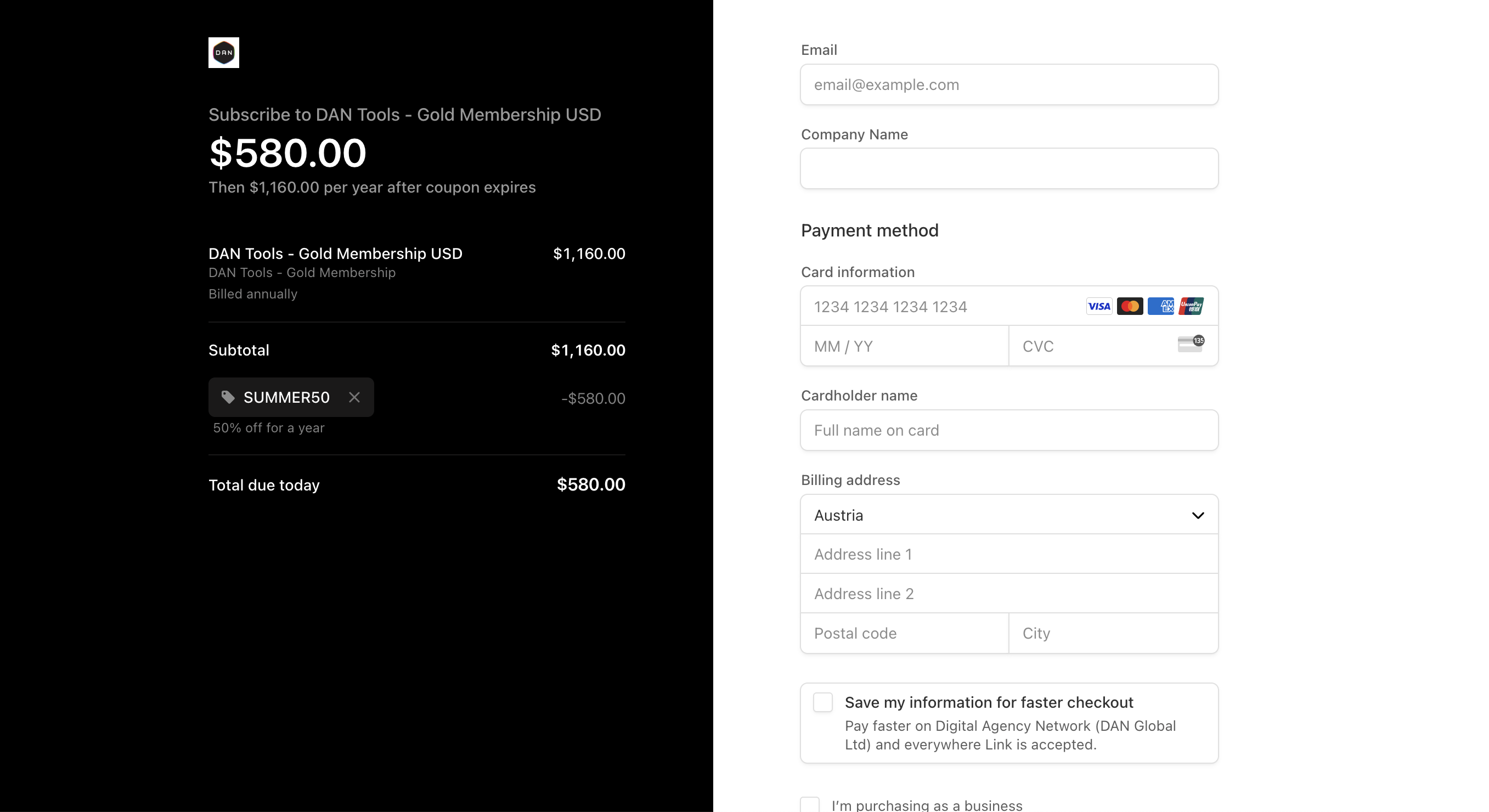Click 'Subscribe to DAN Tools - Gold Membership USD'
This screenshot has width=1489, height=812.
[405, 115]
